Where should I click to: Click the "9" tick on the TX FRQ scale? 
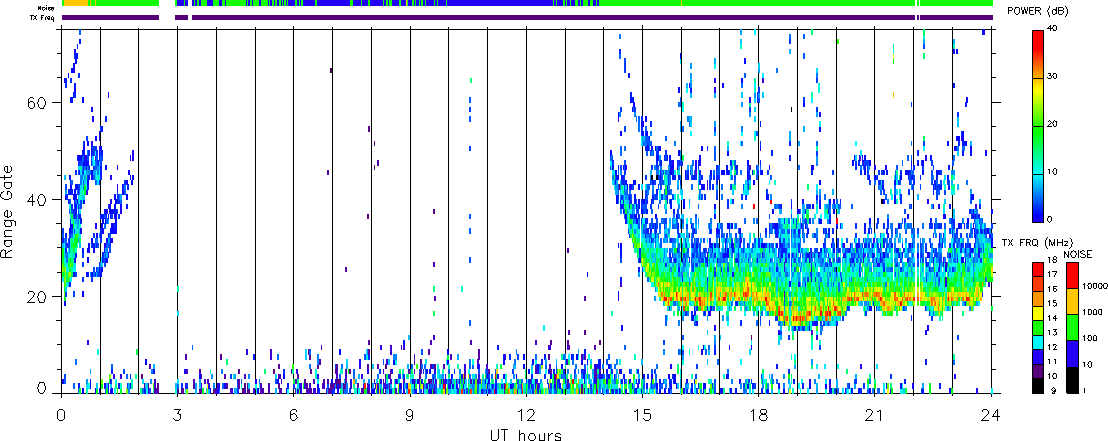click(1053, 391)
